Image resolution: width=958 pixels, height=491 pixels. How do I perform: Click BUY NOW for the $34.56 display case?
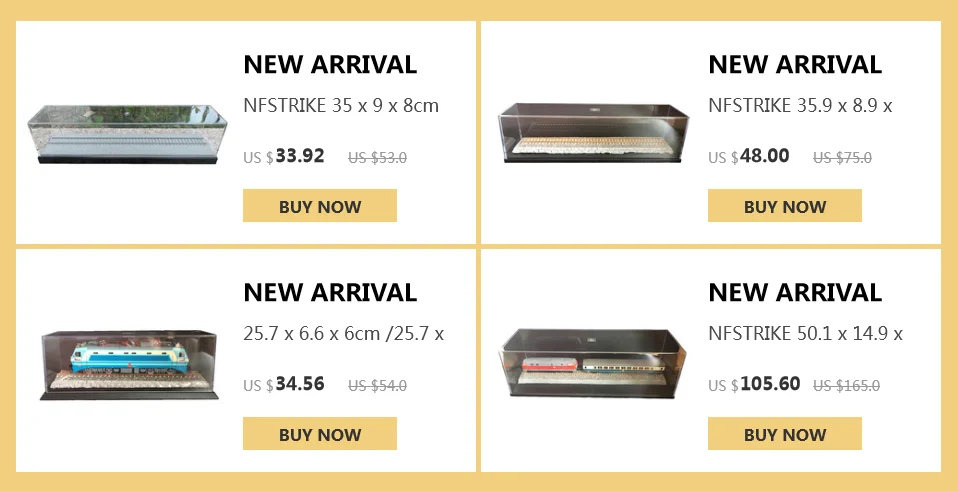click(x=320, y=434)
